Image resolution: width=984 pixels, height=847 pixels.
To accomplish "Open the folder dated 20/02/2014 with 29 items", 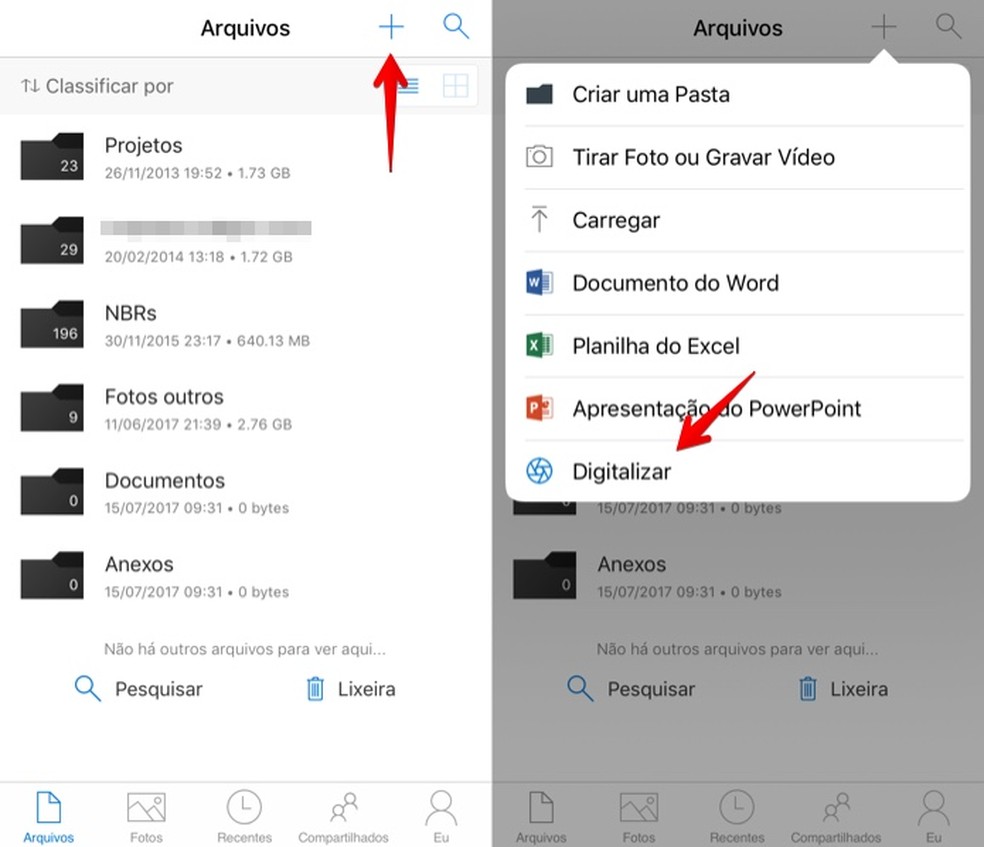I will [x=246, y=241].
